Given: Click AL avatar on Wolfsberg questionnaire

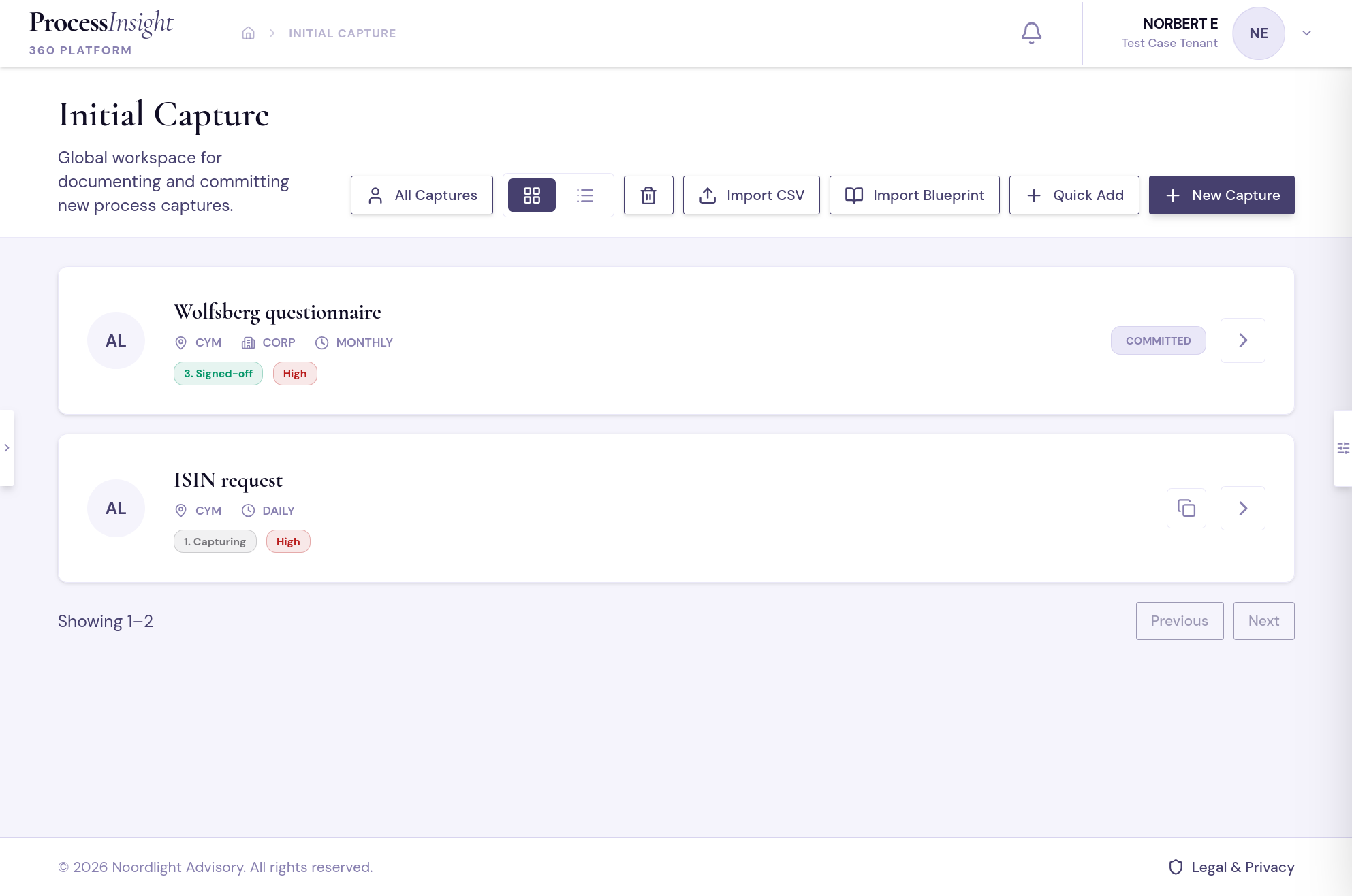Looking at the screenshot, I should 116,340.
